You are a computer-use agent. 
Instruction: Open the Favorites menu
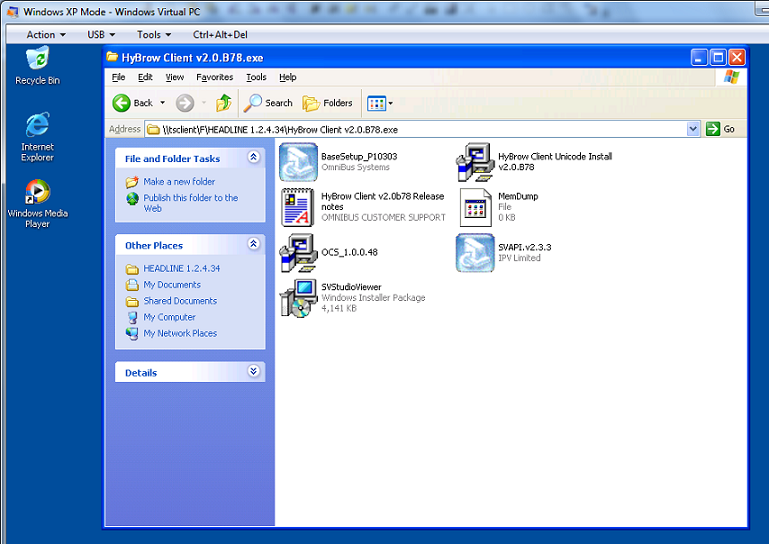pyautogui.click(x=214, y=77)
